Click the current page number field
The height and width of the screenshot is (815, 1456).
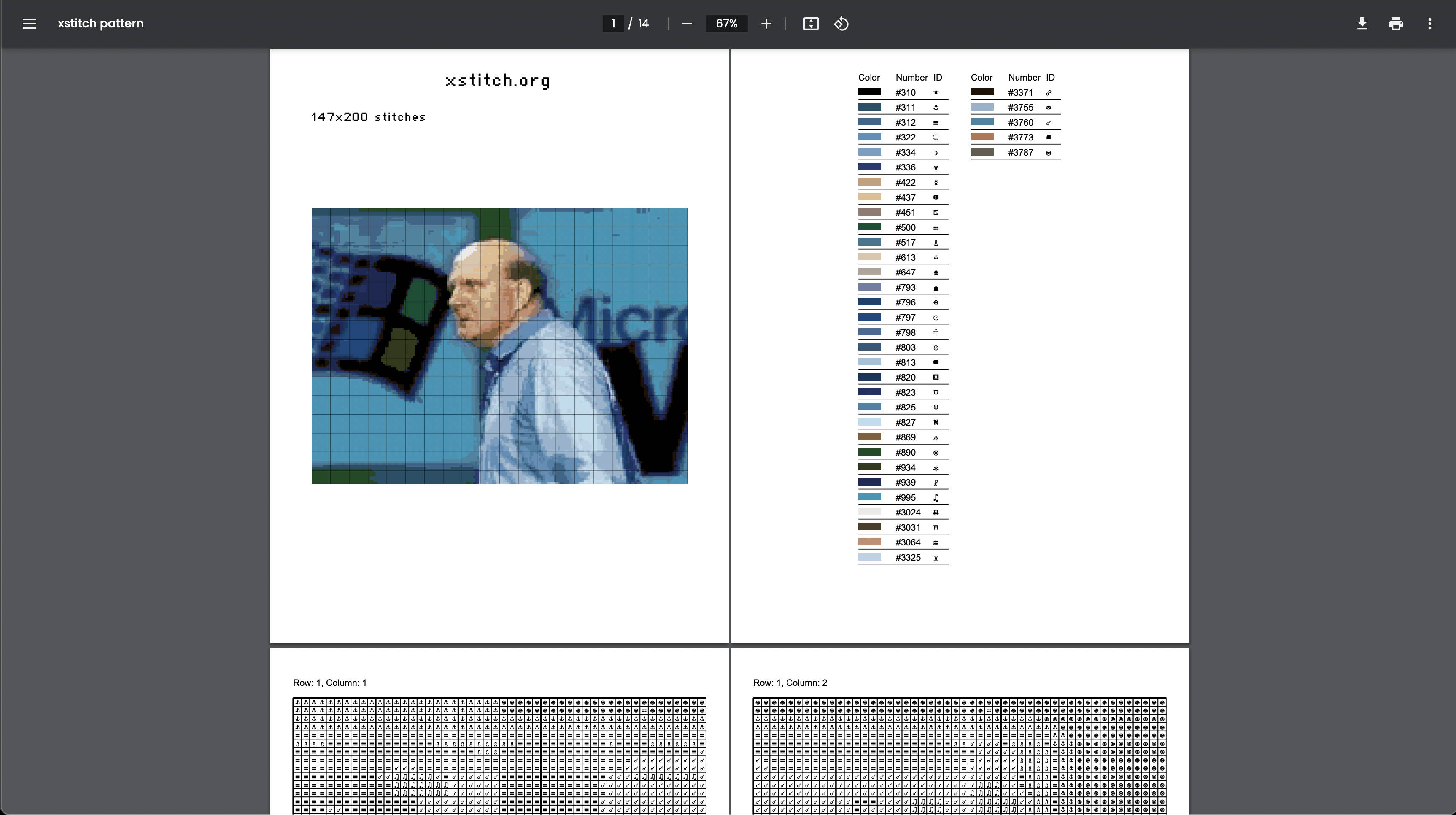613,24
